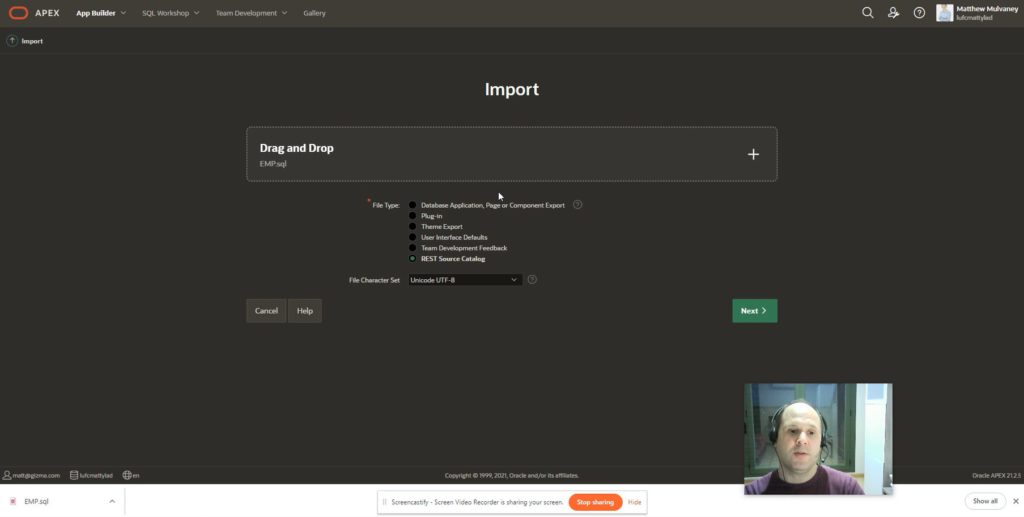The width and height of the screenshot is (1024, 517).
Task: Open the Team Development tab
Action: point(246,13)
